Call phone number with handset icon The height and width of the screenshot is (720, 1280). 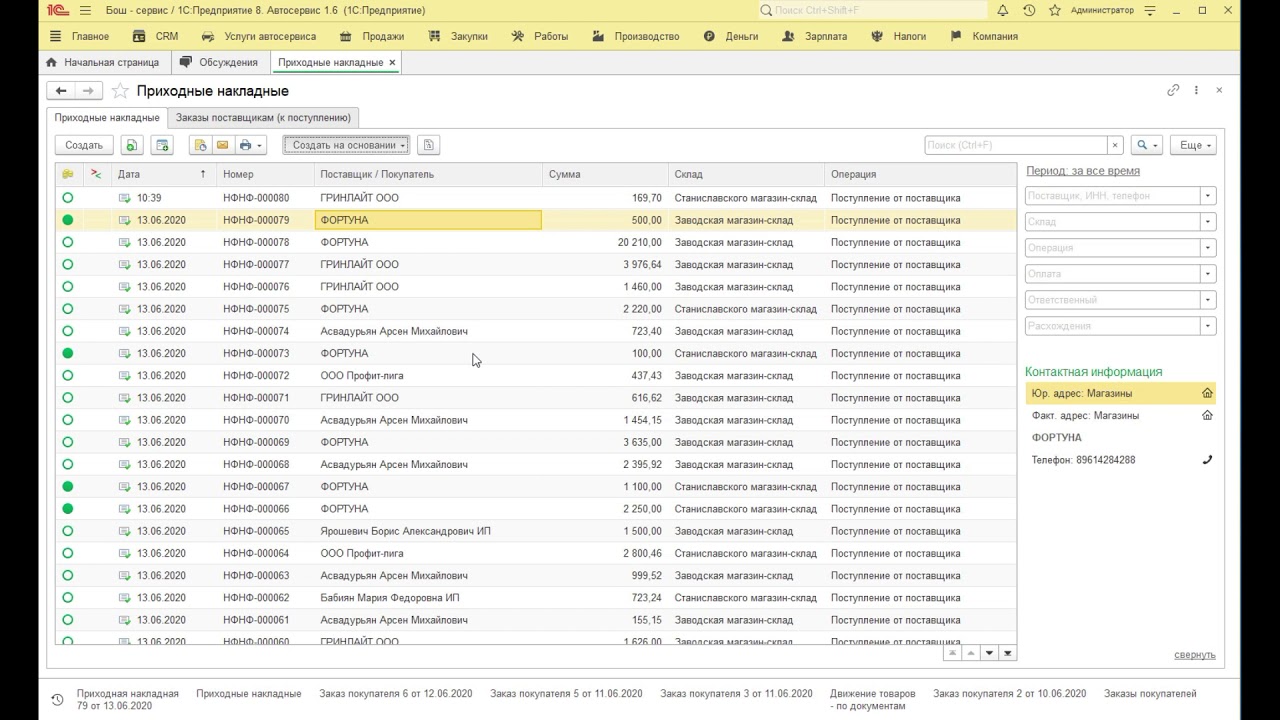[1207, 460]
